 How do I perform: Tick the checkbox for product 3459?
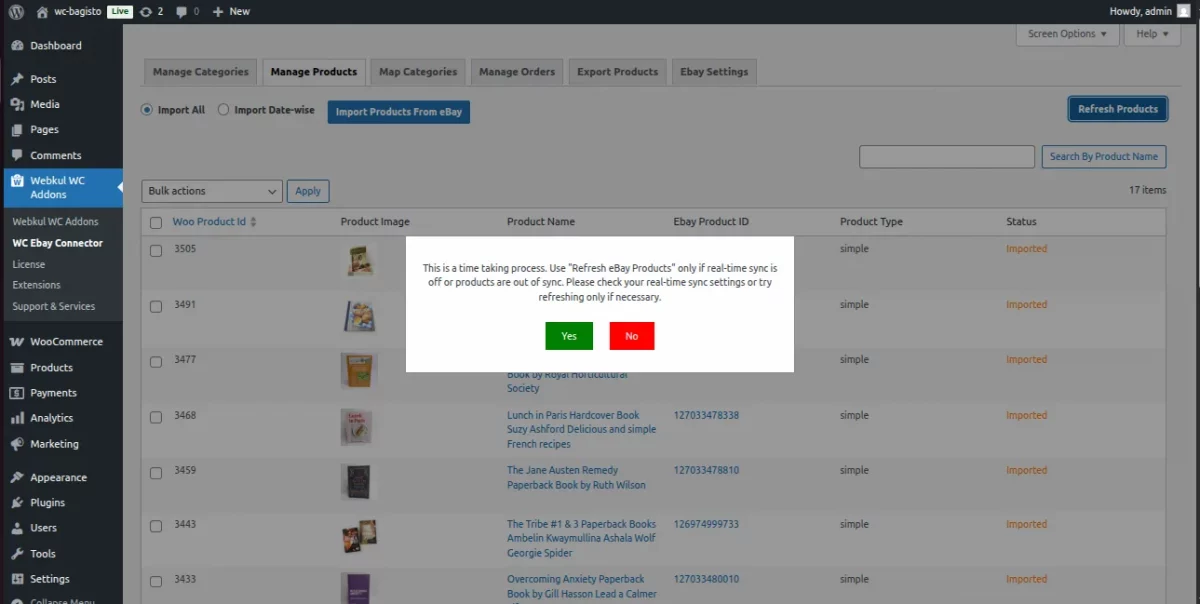tap(156, 473)
